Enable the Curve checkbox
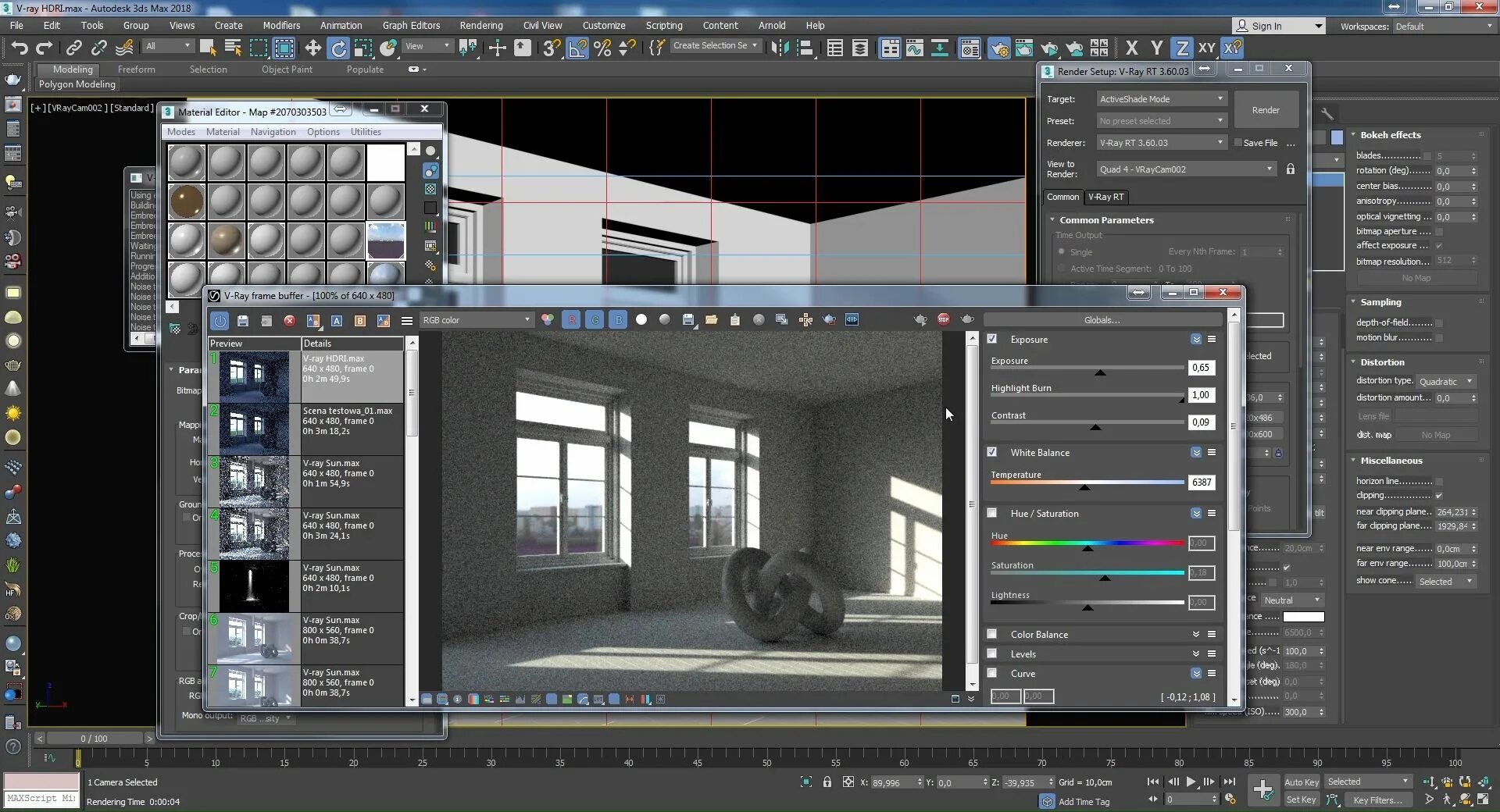1500x812 pixels. (992, 673)
